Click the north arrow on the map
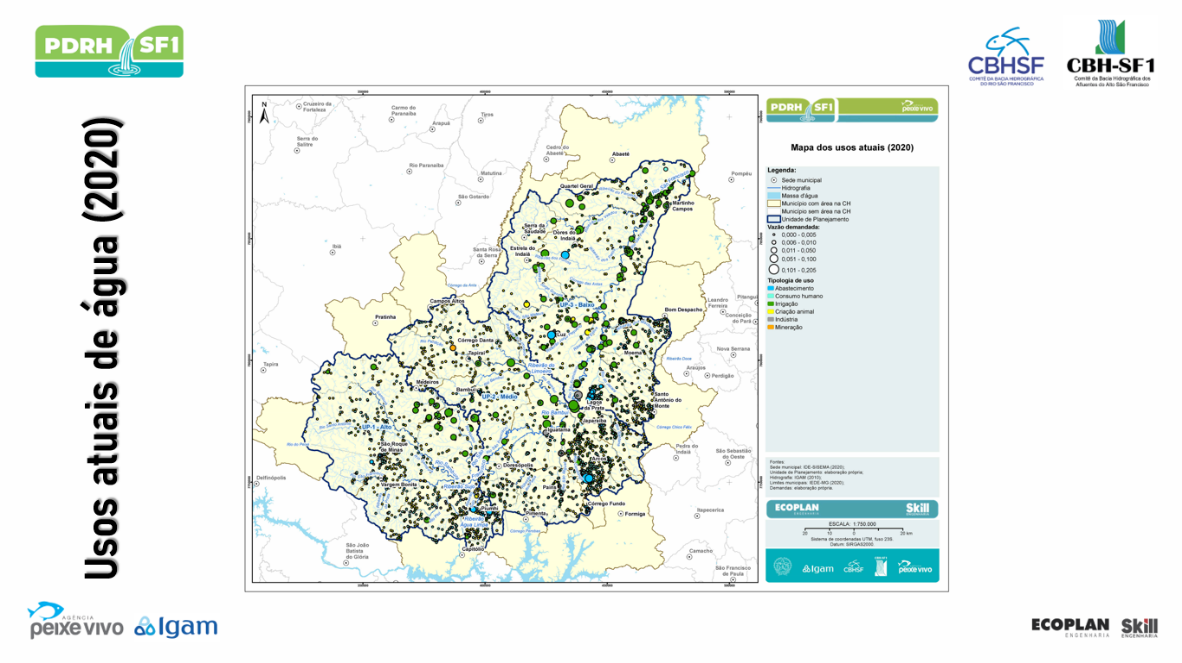 click(265, 112)
